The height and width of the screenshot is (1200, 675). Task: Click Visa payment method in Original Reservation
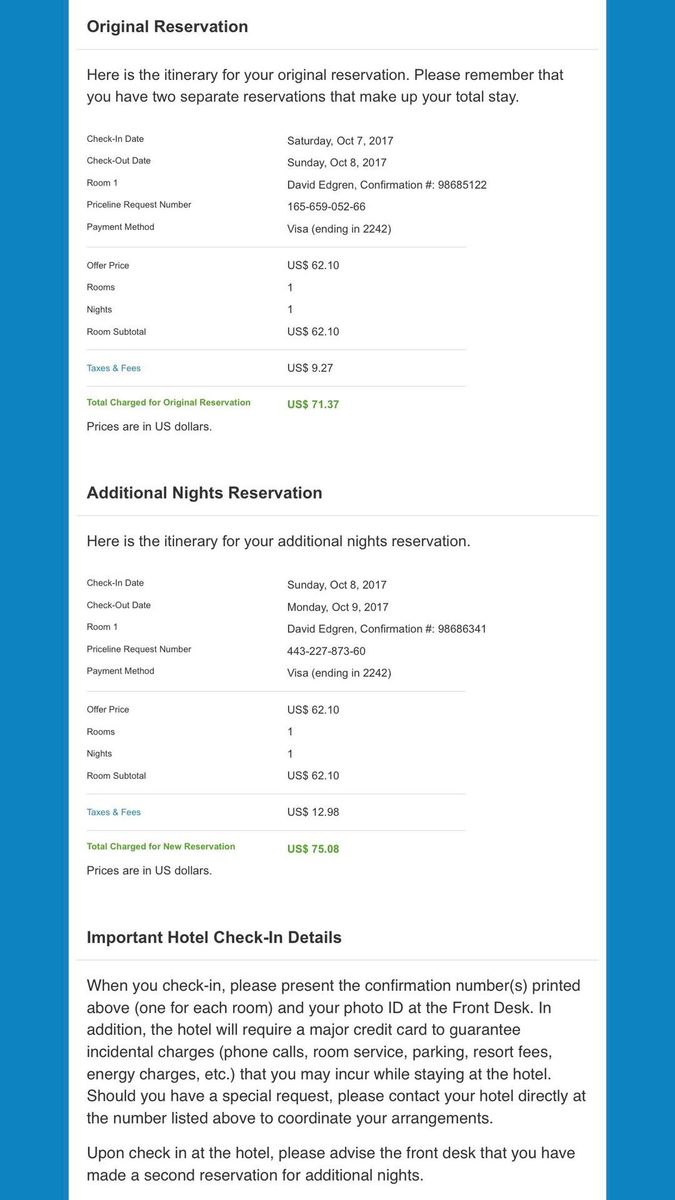point(338,229)
